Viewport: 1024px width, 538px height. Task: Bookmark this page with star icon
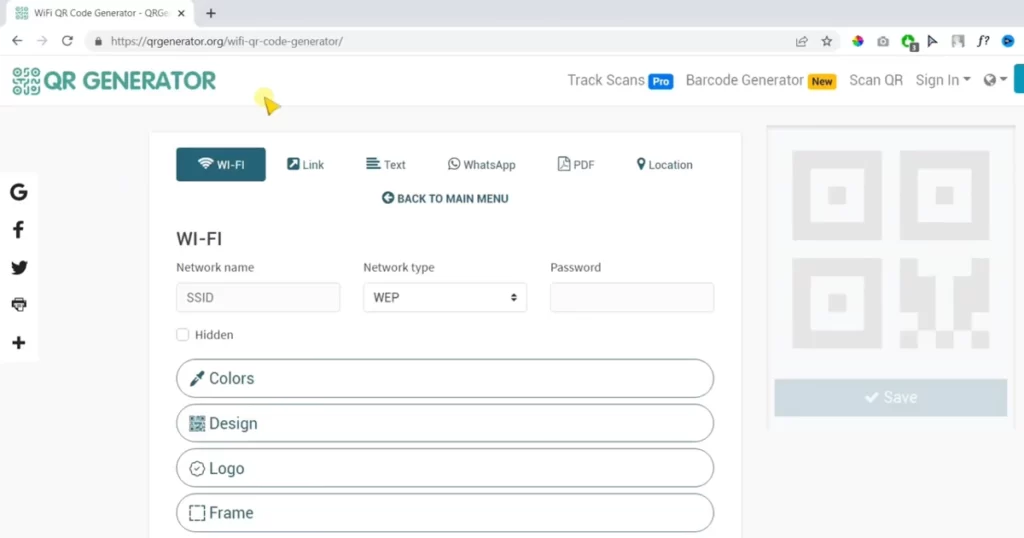coord(827,41)
